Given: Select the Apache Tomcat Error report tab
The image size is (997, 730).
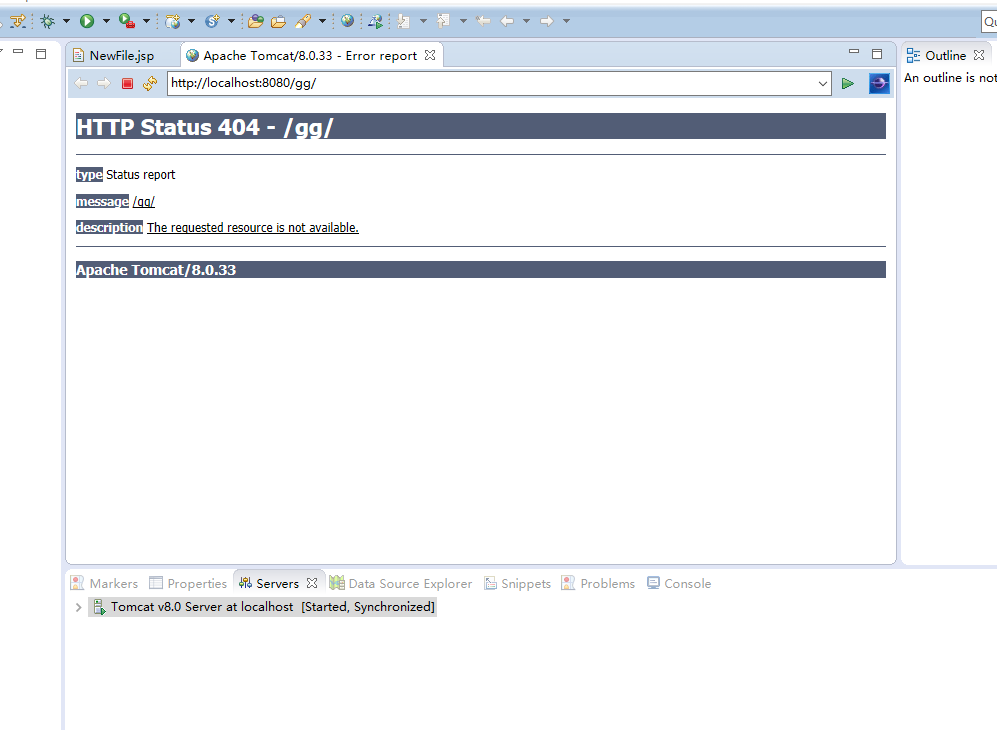Looking at the screenshot, I should pos(310,55).
